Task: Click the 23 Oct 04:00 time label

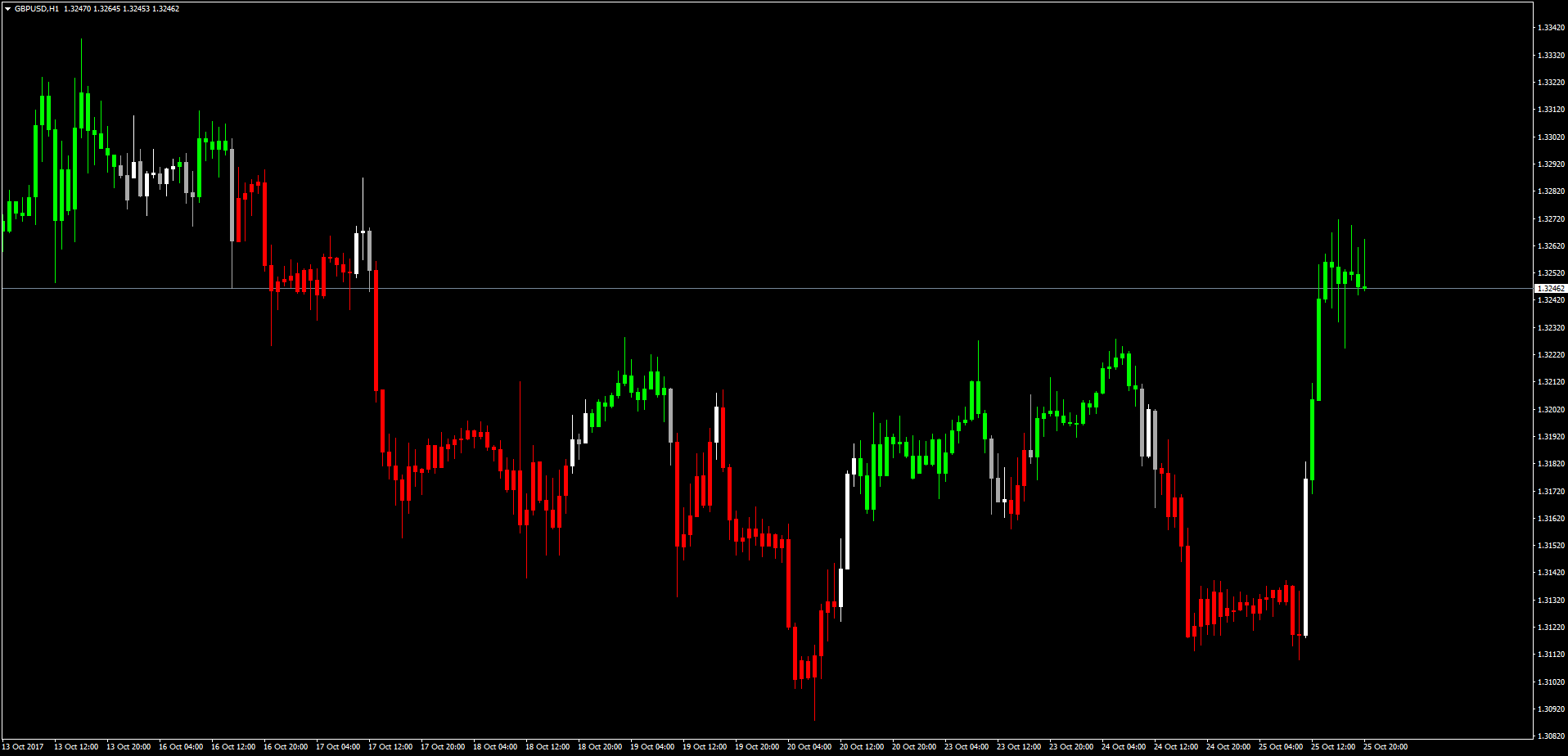Action: [x=966, y=747]
